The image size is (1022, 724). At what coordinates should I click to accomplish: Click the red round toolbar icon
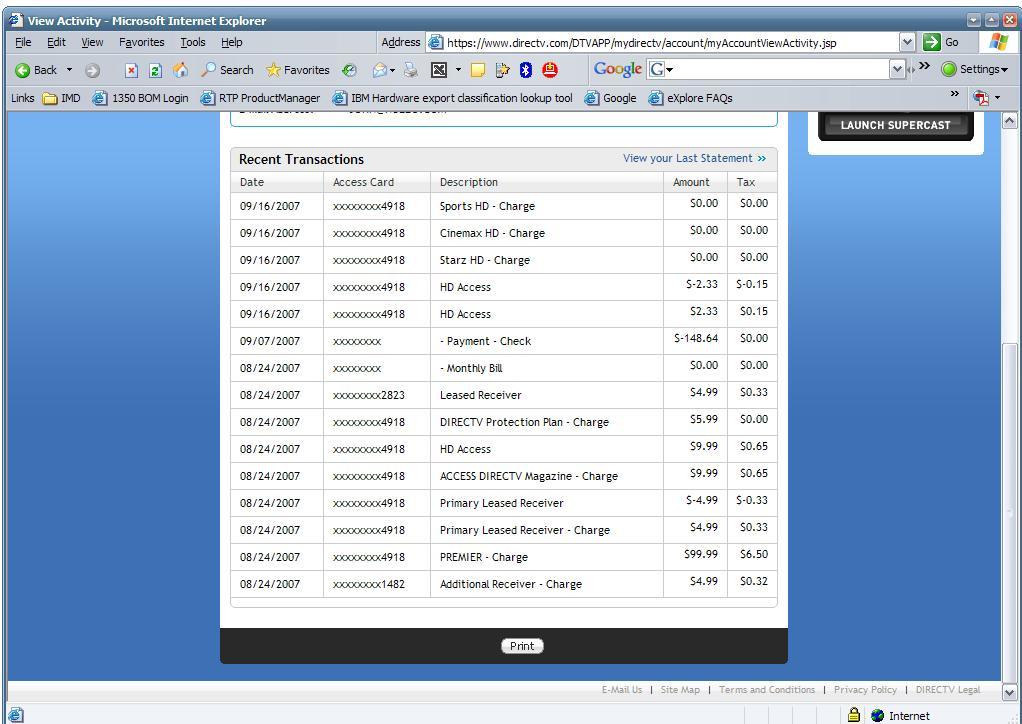(550, 70)
